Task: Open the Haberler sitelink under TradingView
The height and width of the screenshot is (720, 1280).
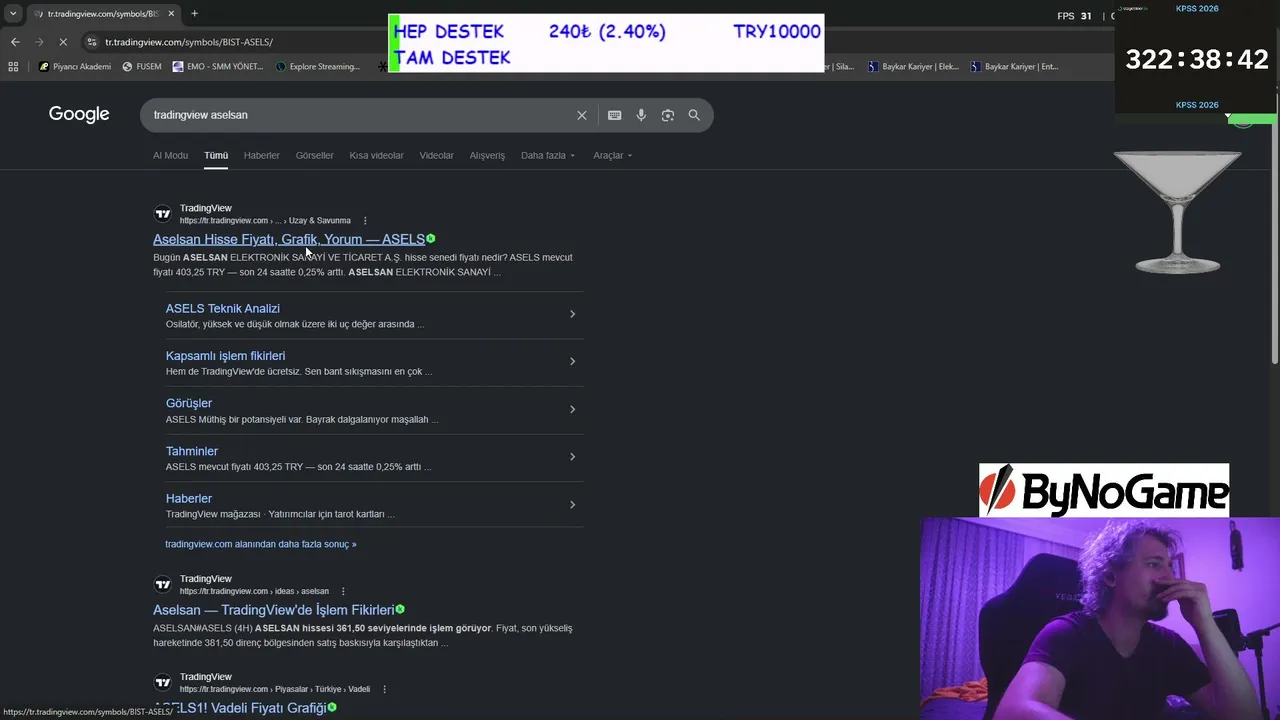Action: point(189,498)
